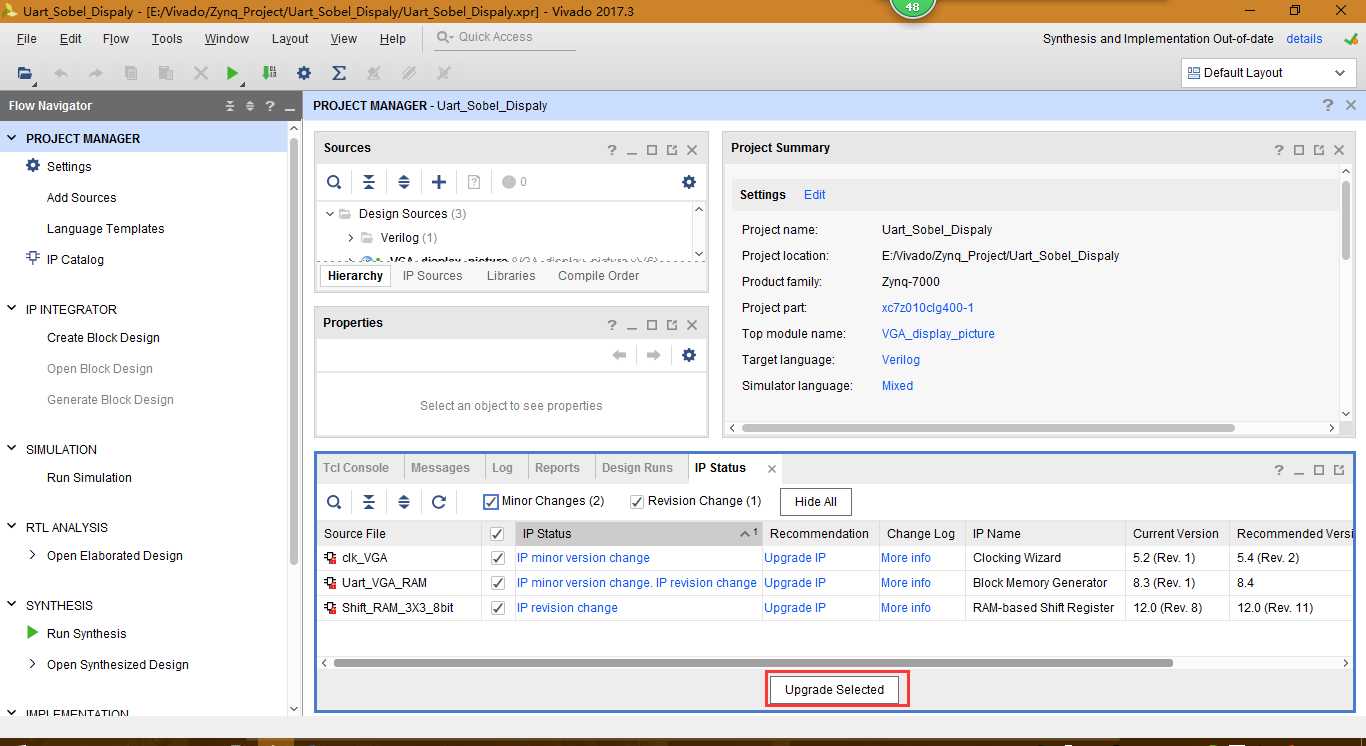The height and width of the screenshot is (746, 1366).
Task: Click Run Synthesis green arrow
Action: coord(32,633)
